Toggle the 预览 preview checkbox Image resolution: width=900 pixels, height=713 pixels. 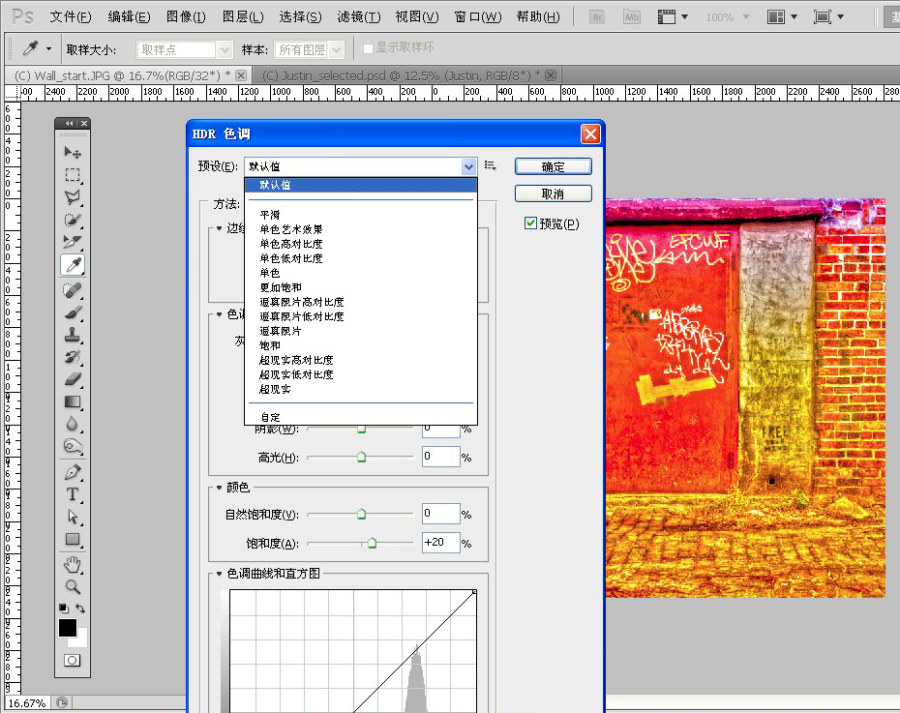pos(530,223)
